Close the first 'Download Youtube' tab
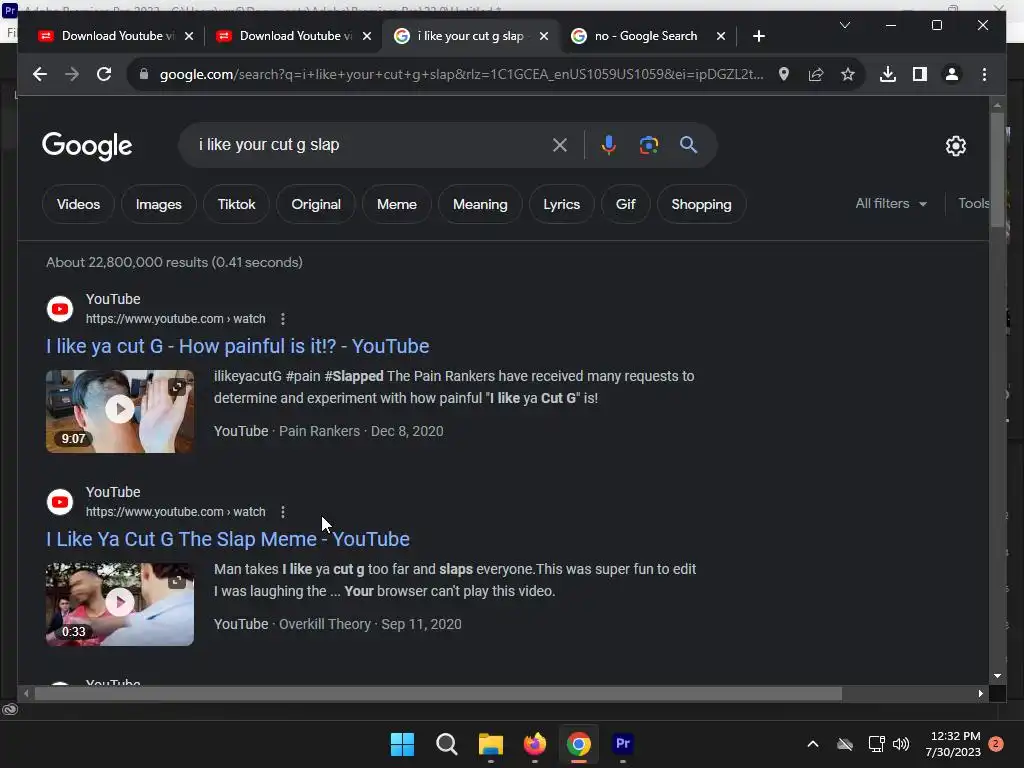 tap(189, 36)
